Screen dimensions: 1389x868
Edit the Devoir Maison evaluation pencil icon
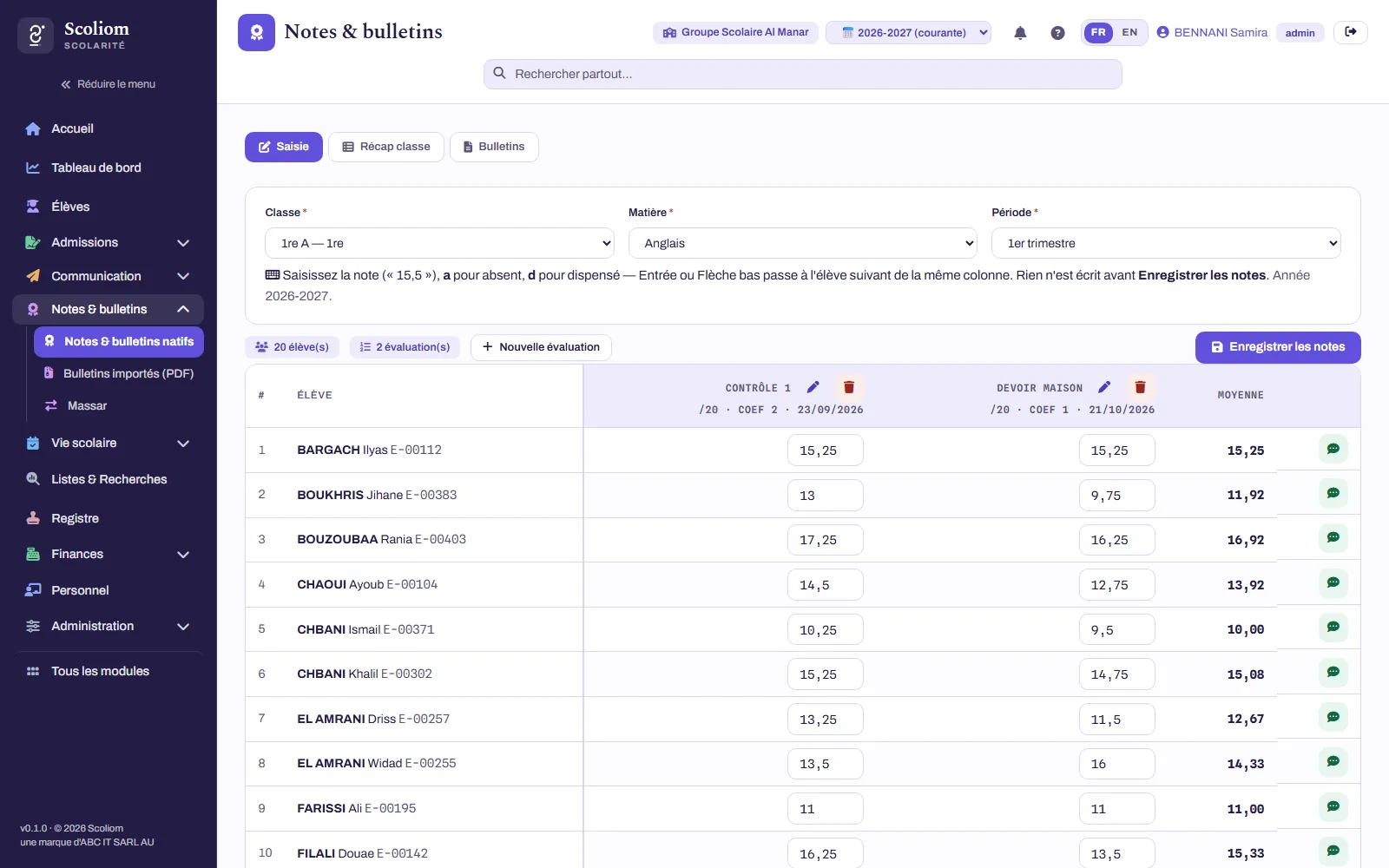[1104, 387]
